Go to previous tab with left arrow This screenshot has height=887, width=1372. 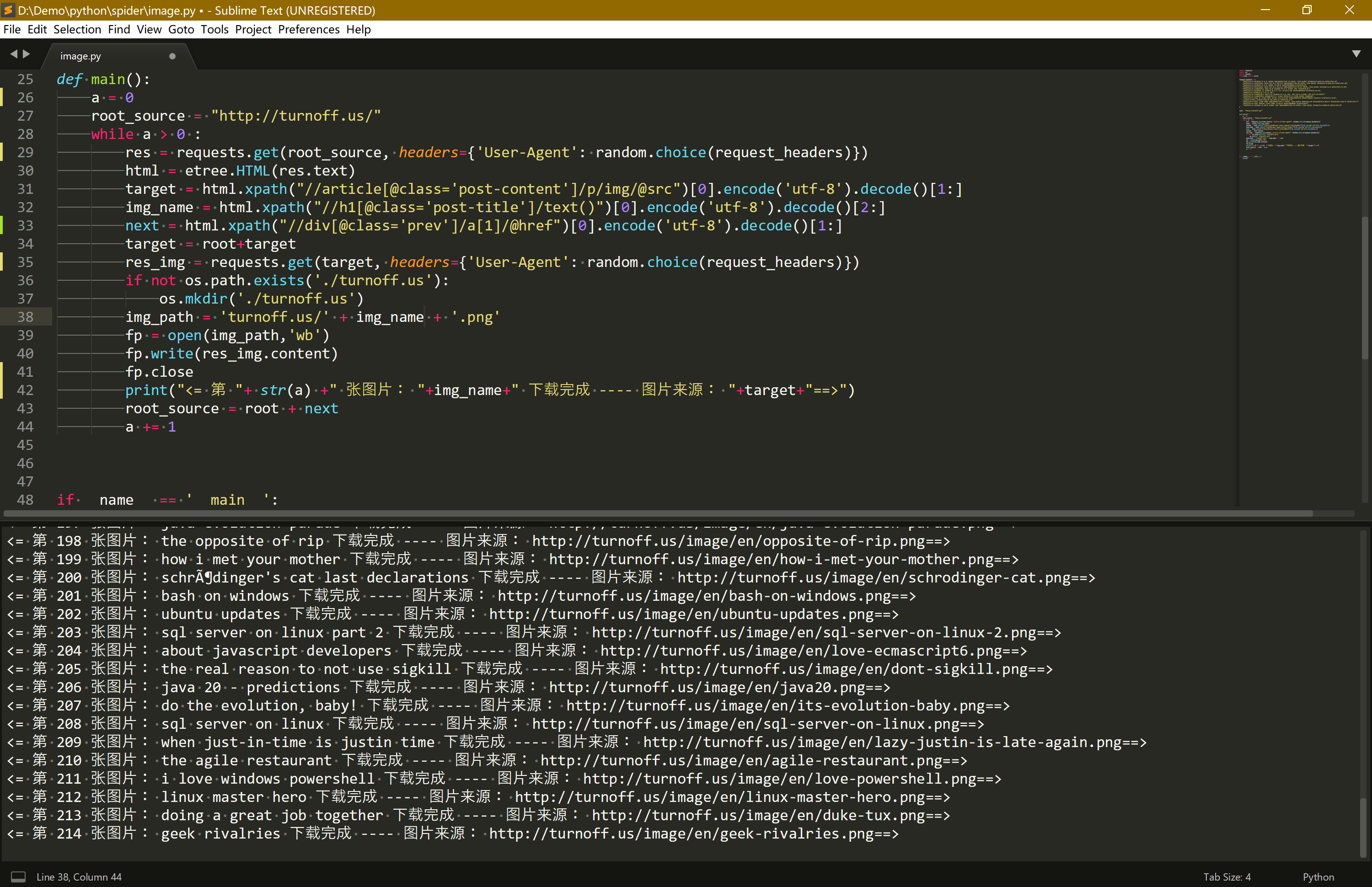coord(14,54)
